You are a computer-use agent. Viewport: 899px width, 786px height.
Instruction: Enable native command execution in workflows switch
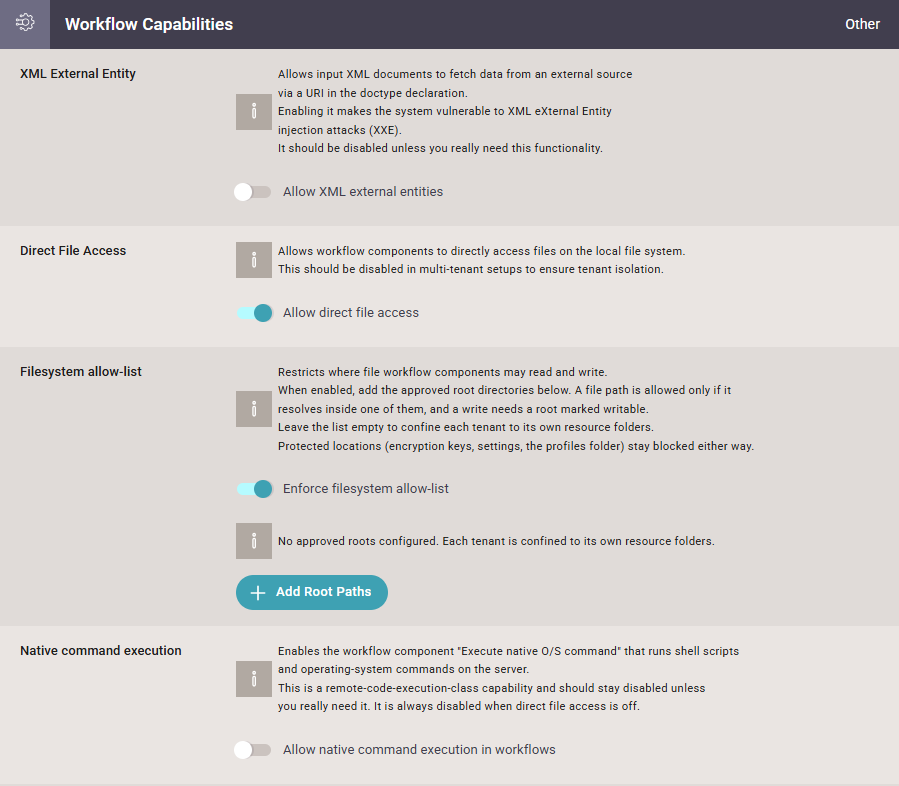252,750
